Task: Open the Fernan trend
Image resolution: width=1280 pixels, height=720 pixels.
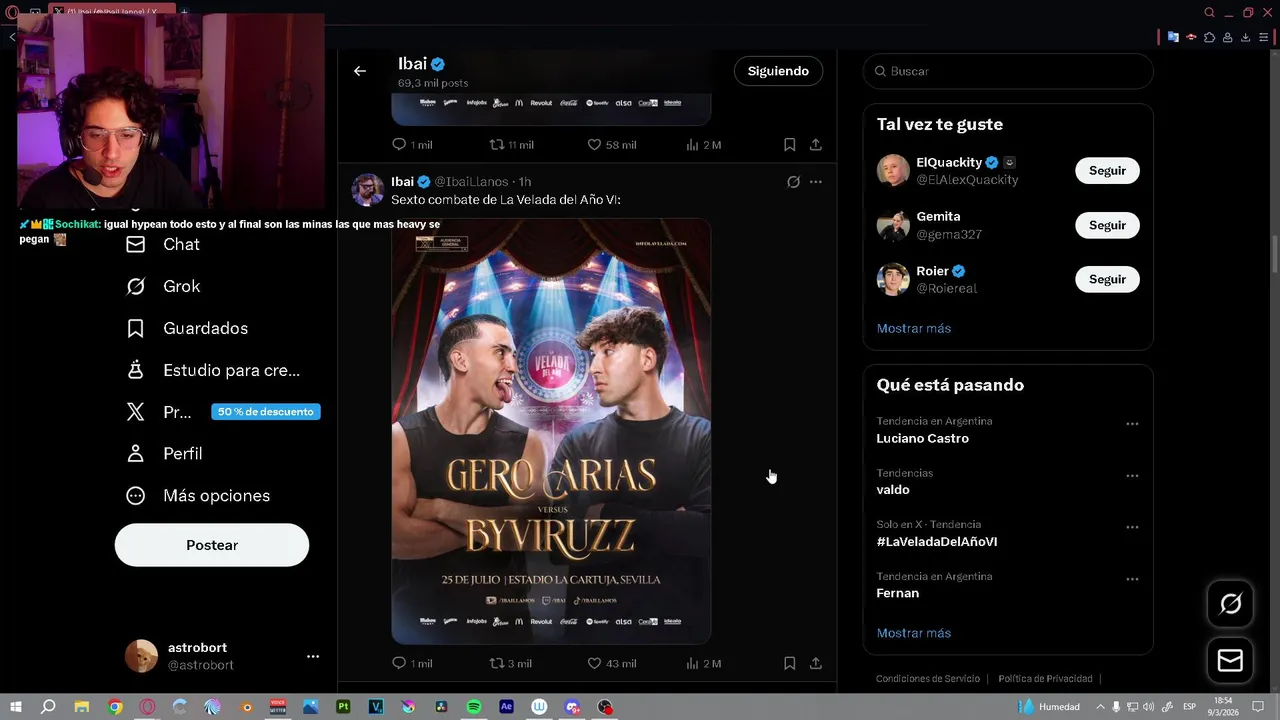Action: pyautogui.click(x=898, y=593)
